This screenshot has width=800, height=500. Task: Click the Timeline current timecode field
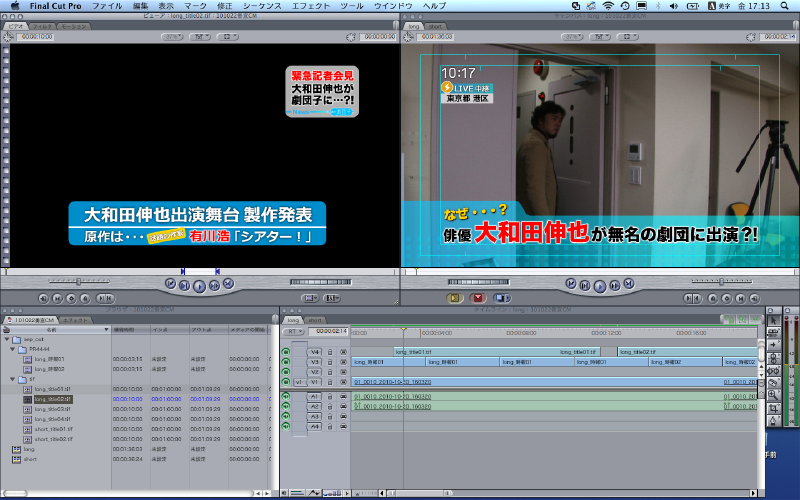click(330, 330)
